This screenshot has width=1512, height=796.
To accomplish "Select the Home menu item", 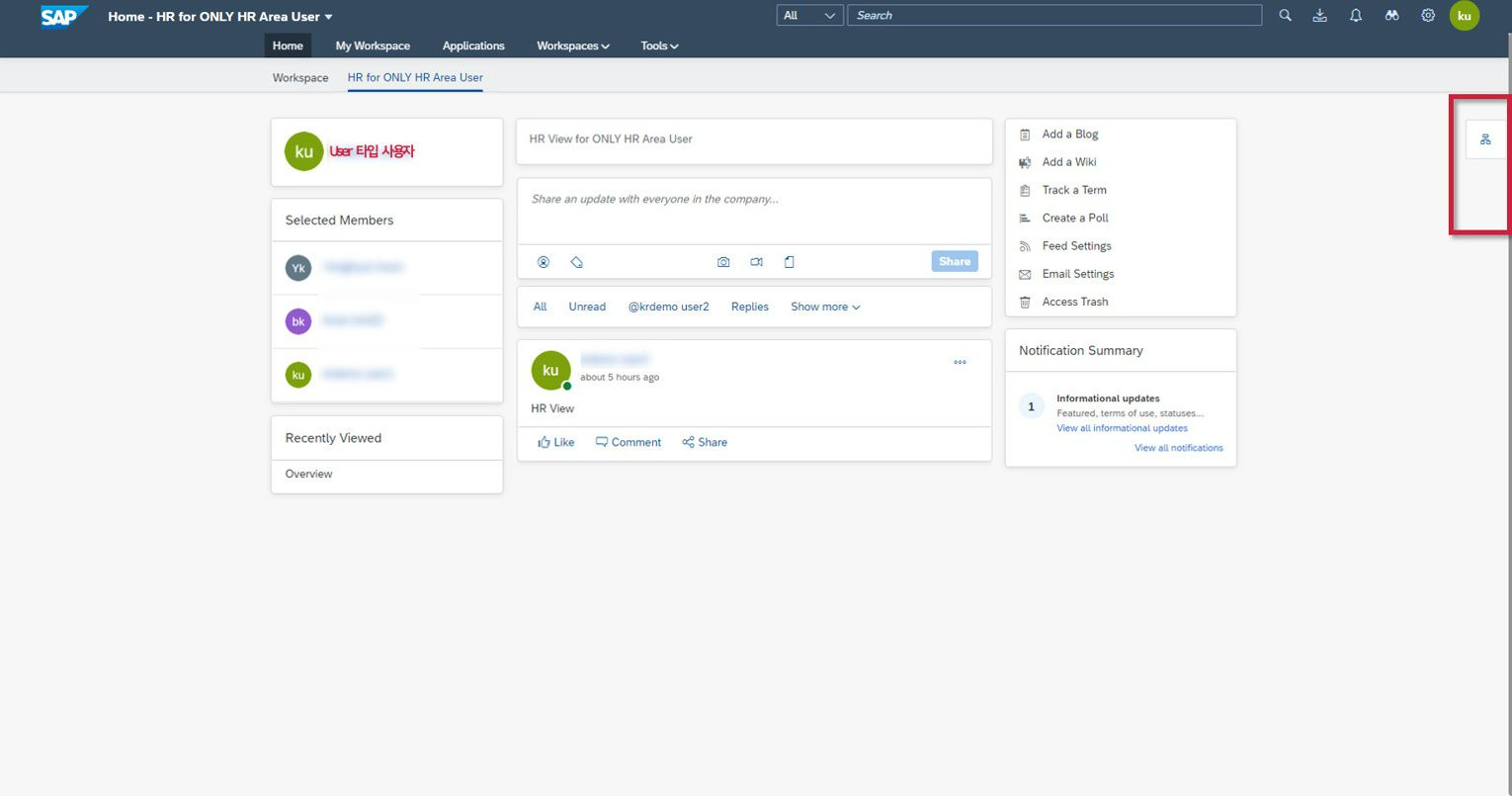I will pyautogui.click(x=288, y=45).
